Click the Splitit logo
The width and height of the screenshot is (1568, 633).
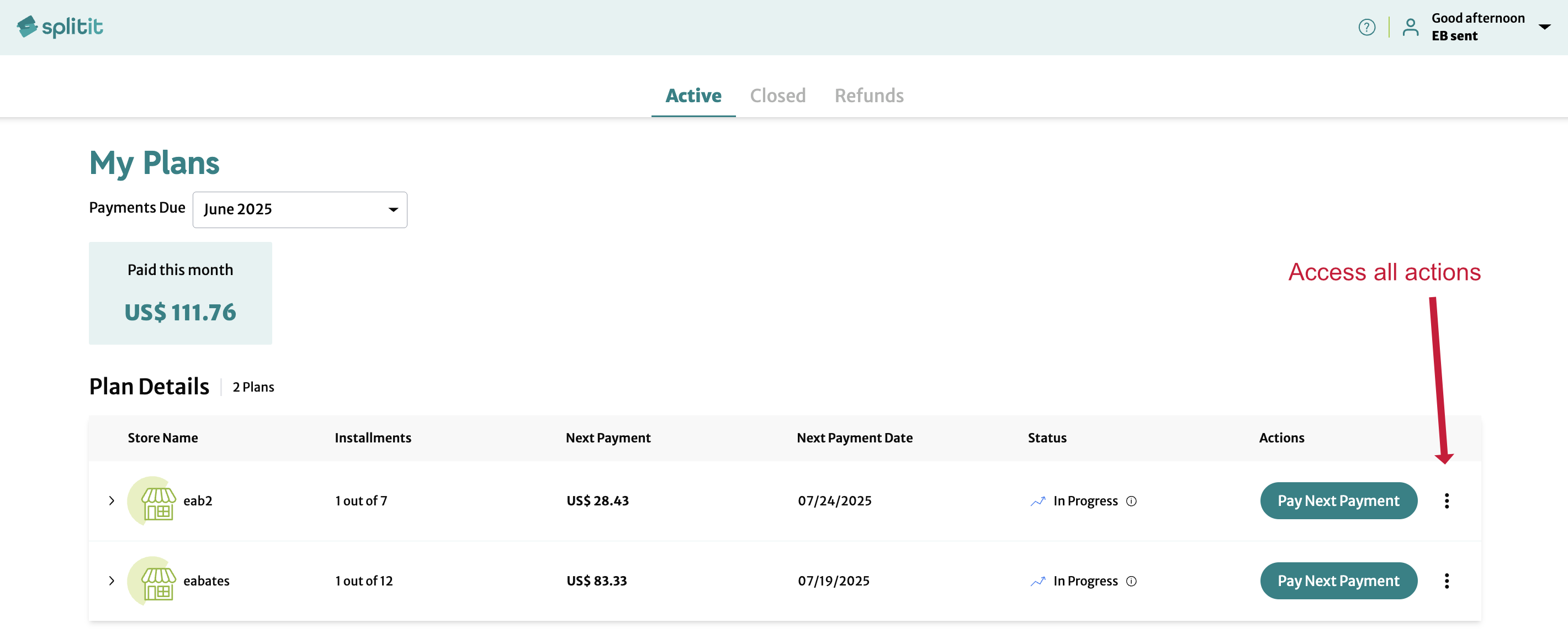pos(60,27)
